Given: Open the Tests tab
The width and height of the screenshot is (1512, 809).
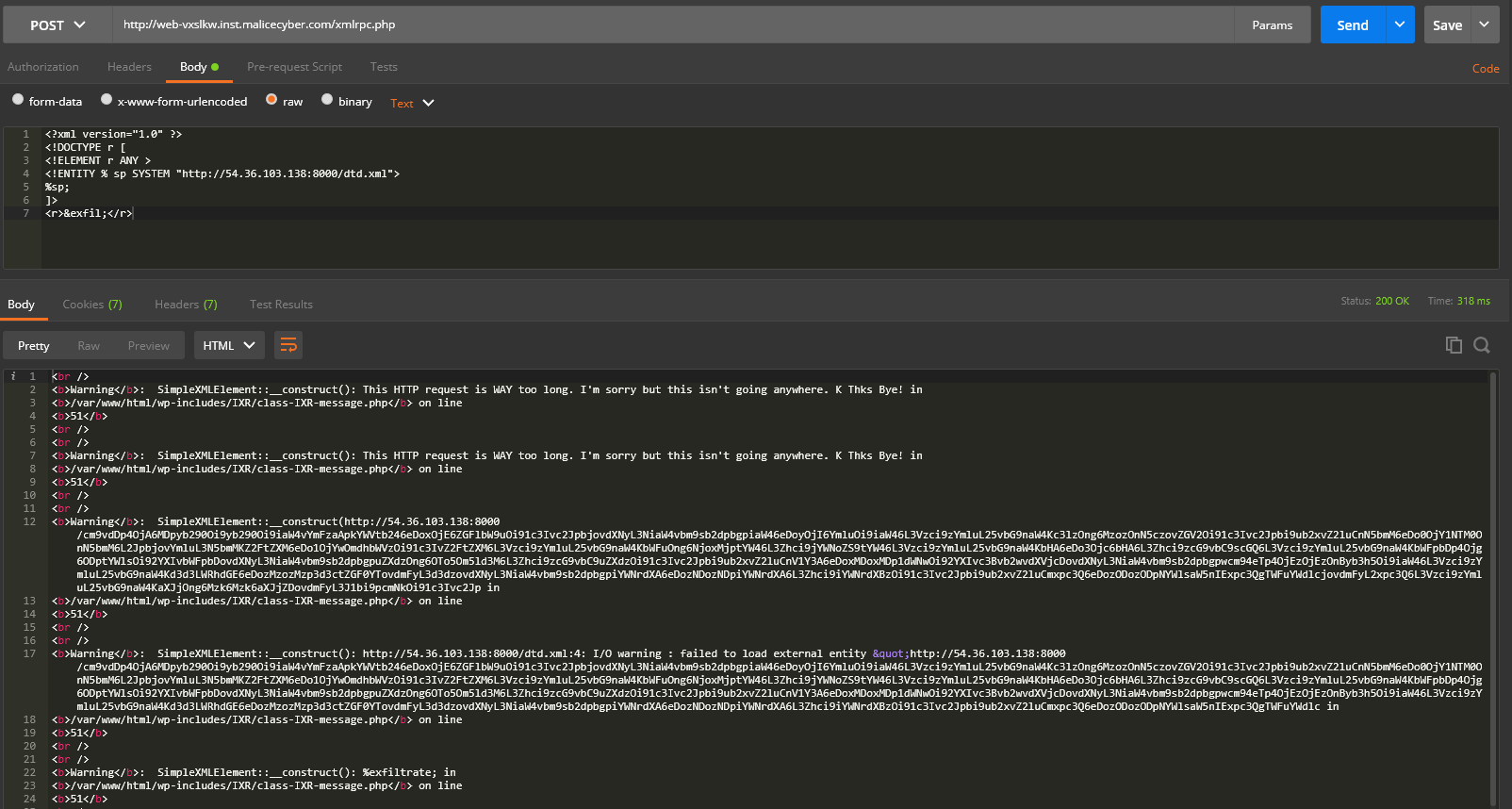Looking at the screenshot, I should (384, 67).
